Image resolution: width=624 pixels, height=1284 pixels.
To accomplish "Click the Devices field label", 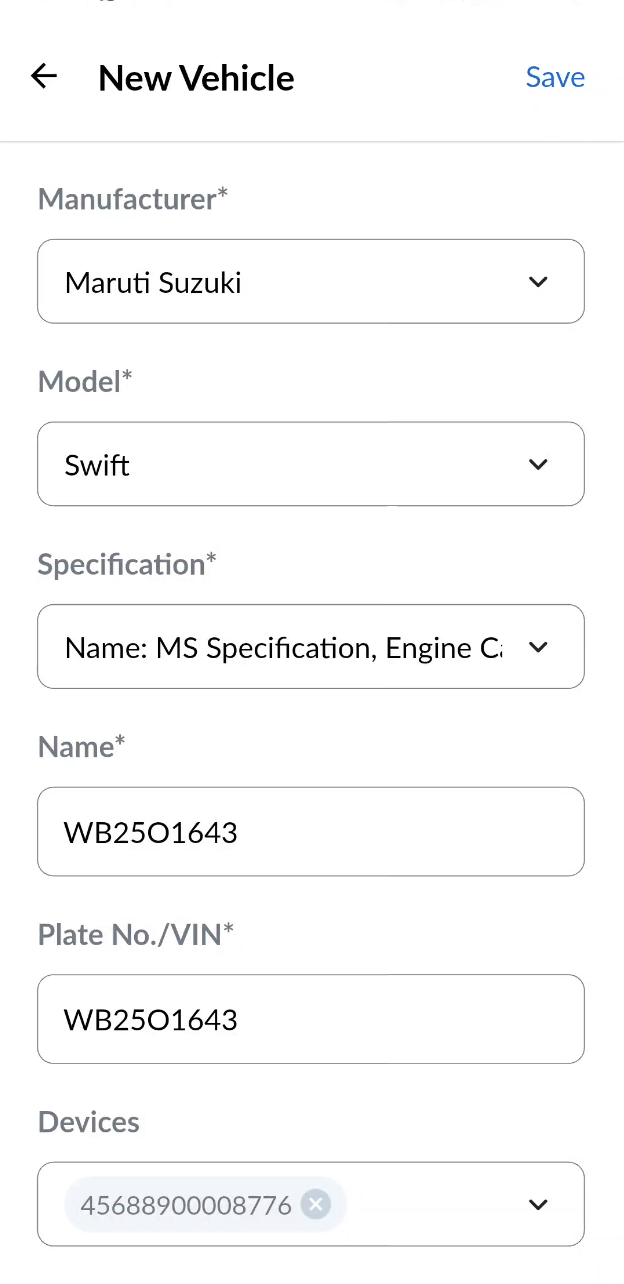I will [89, 1122].
